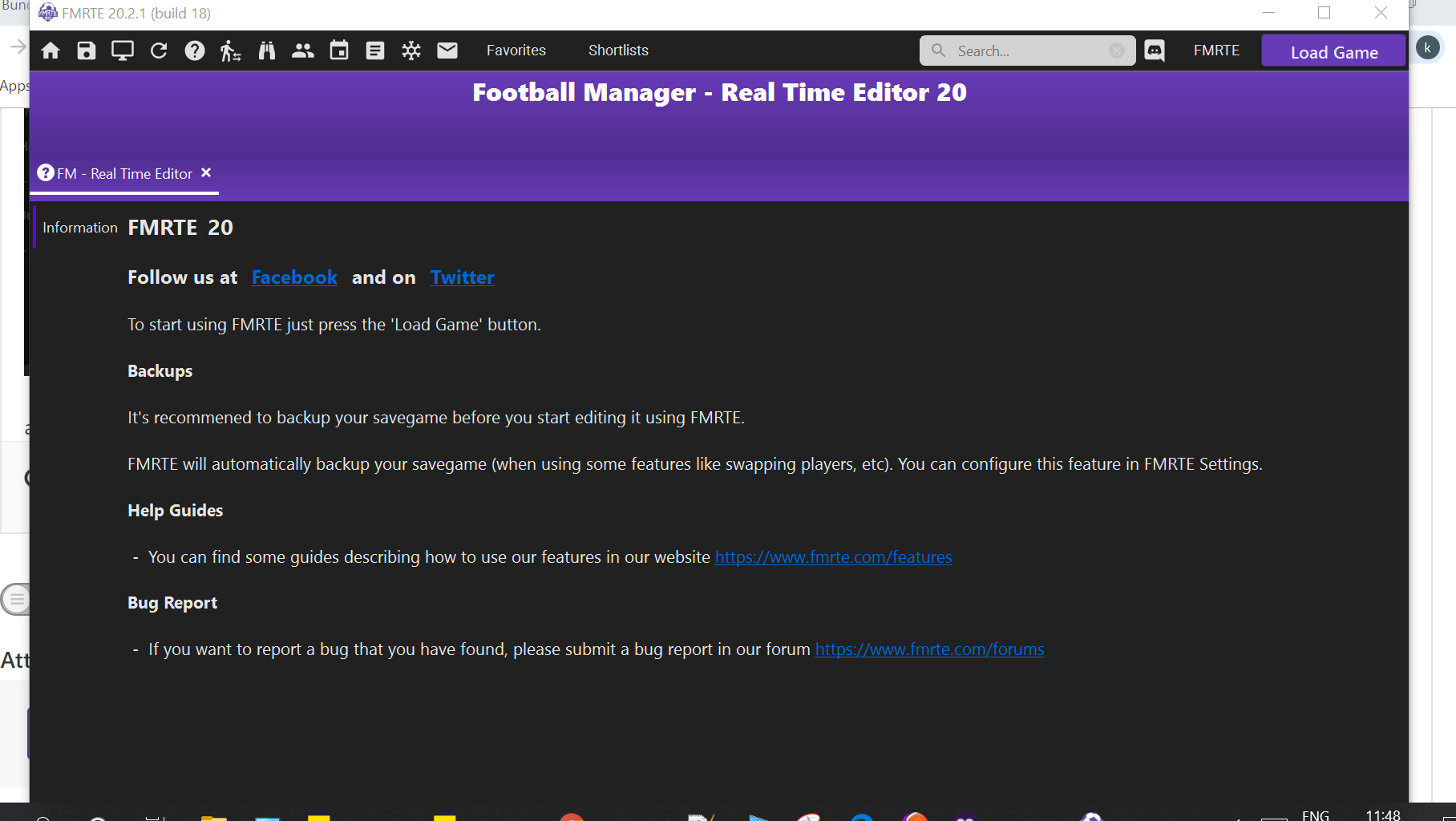
Task: Go to the Home icon in toolbar
Action: (x=51, y=51)
